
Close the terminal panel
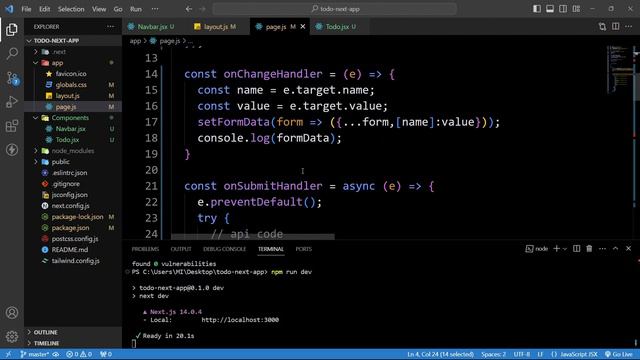pyautogui.click(x=629, y=249)
